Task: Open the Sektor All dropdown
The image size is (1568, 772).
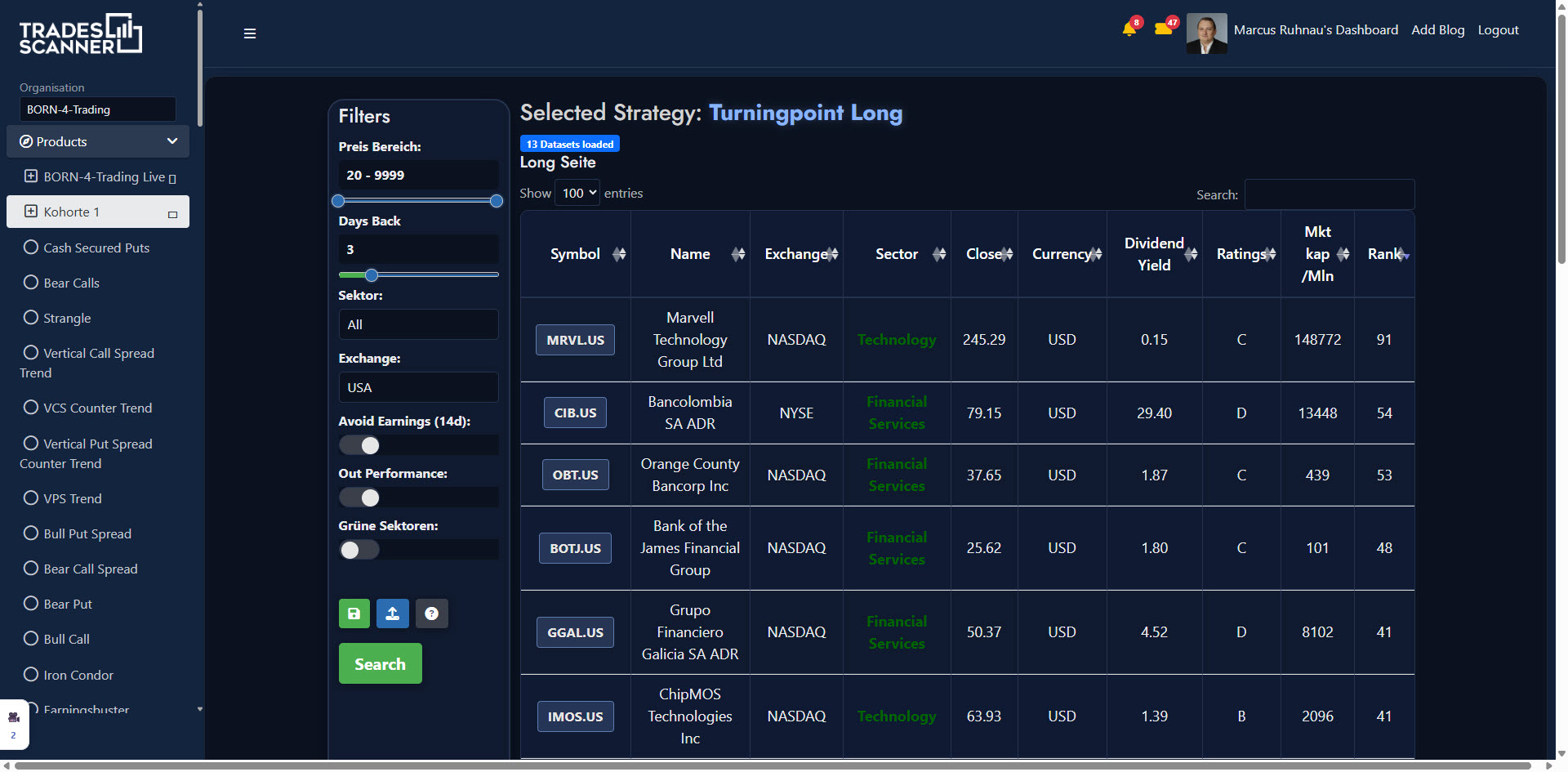Action: (x=418, y=324)
